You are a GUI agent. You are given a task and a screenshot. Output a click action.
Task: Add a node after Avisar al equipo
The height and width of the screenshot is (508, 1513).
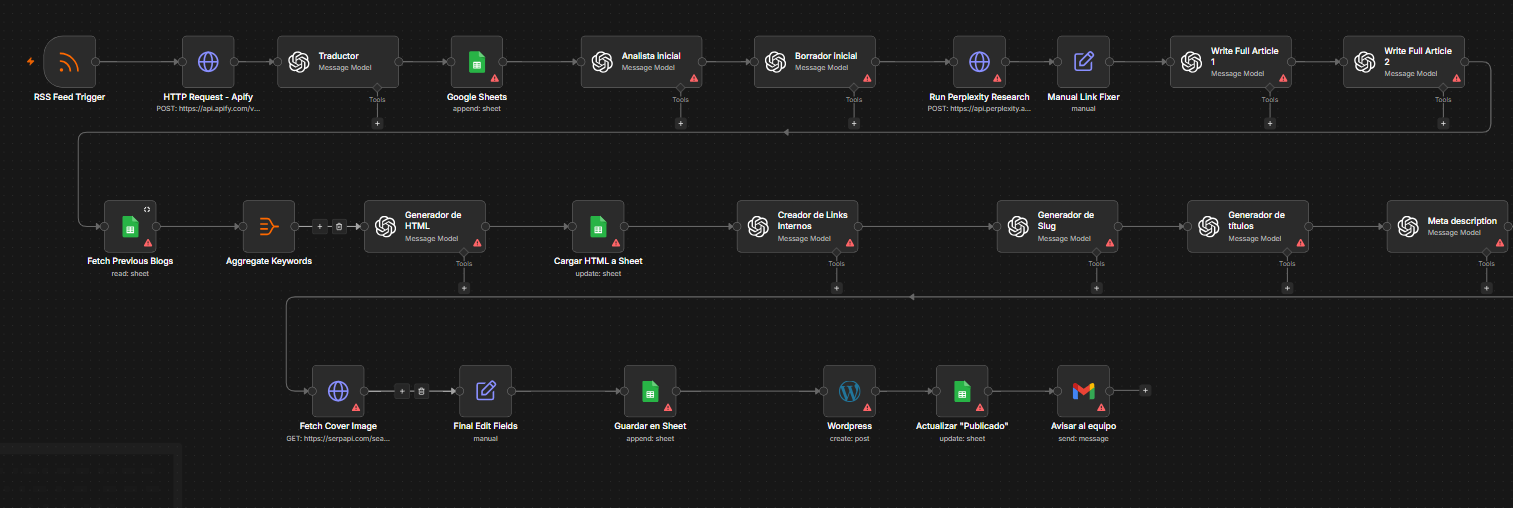point(1145,390)
